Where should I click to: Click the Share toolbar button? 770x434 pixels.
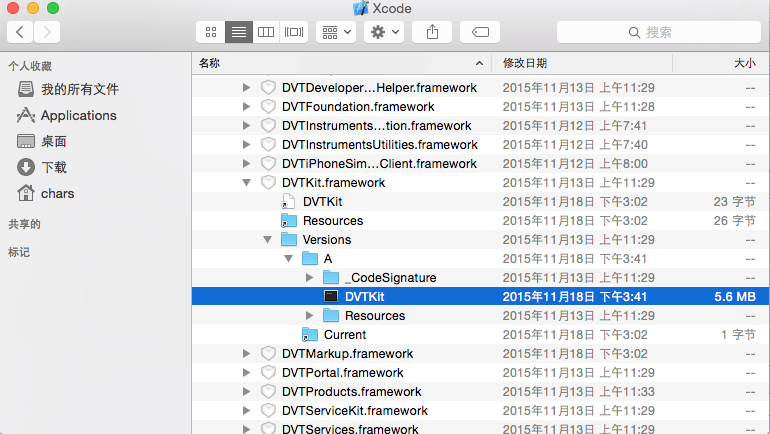432,32
